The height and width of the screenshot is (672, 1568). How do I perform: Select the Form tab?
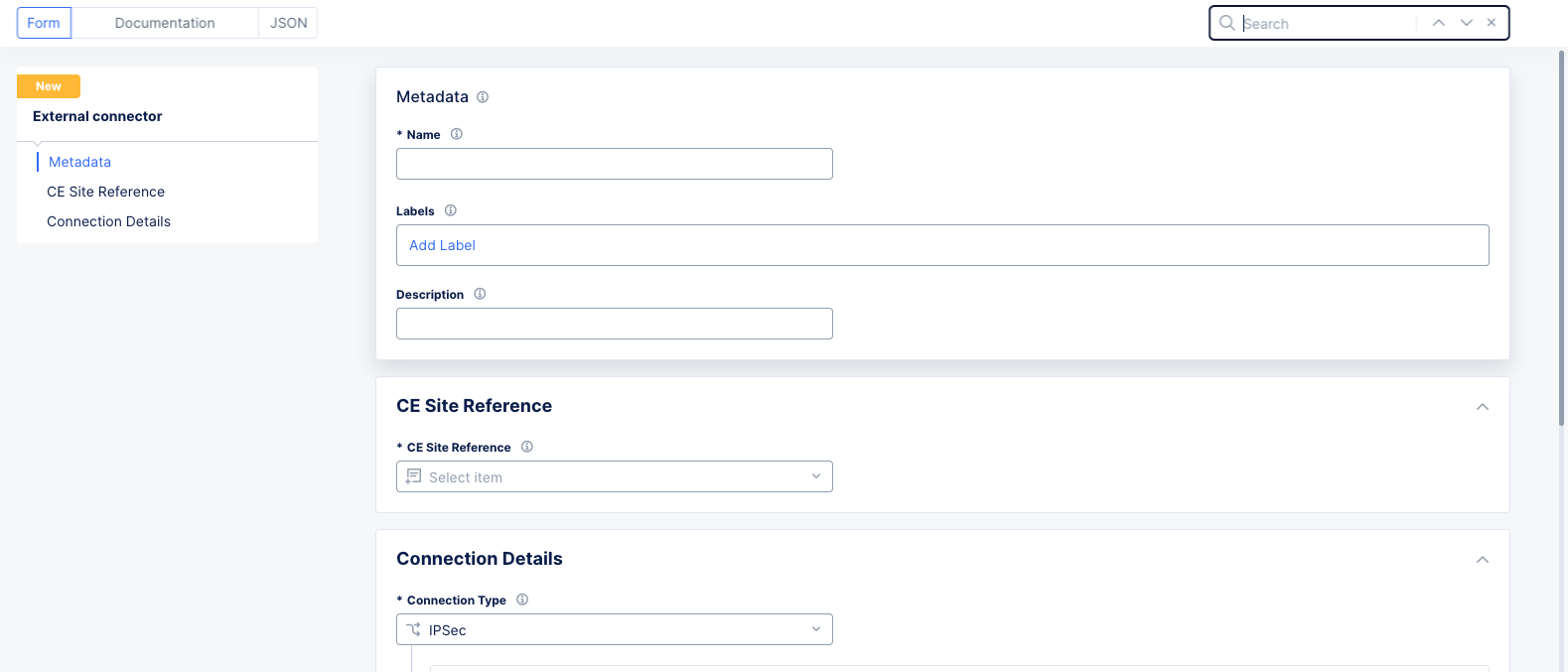click(x=44, y=23)
